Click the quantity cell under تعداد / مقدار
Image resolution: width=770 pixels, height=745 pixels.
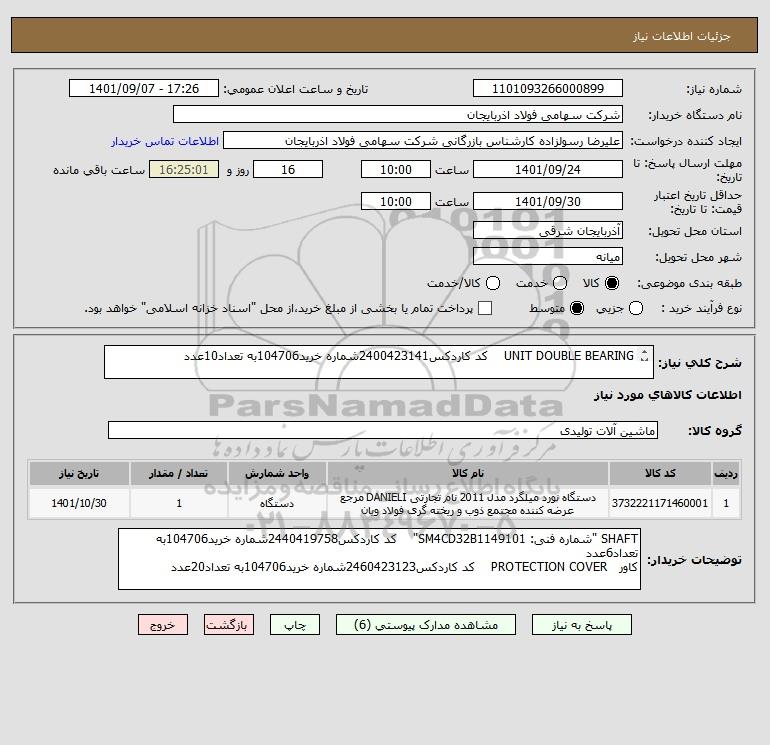coord(179,503)
